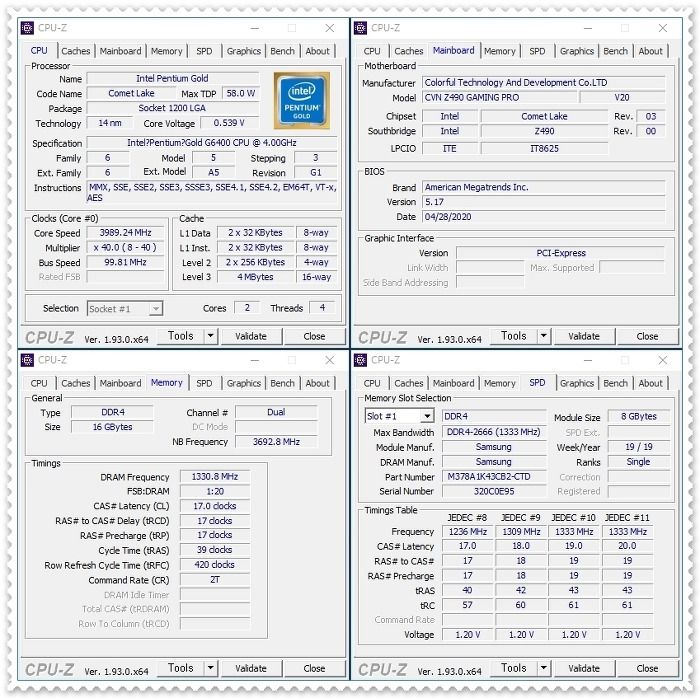The image size is (700, 698).
Task: Click Close button in SPD window
Action: click(647, 668)
